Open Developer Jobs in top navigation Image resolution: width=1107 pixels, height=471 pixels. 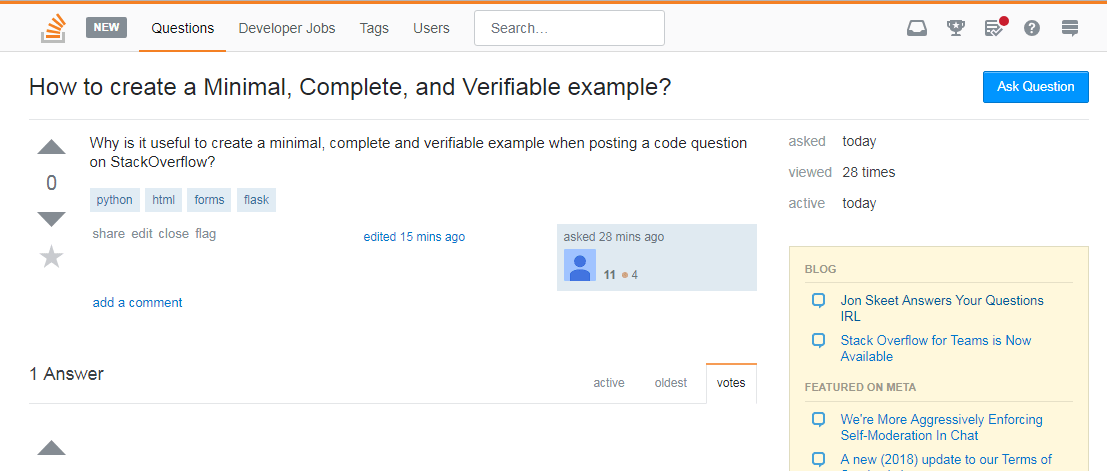pyautogui.click(x=287, y=28)
